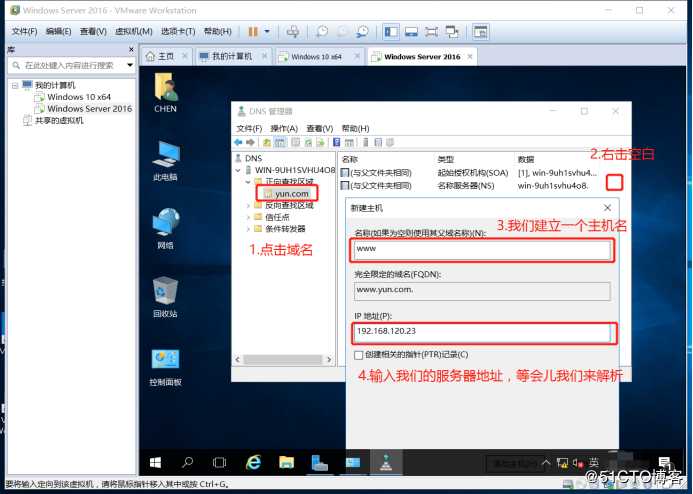Open the 回收站 desktop icon
The width and height of the screenshot is (693, 494).
tap(165, 297)
